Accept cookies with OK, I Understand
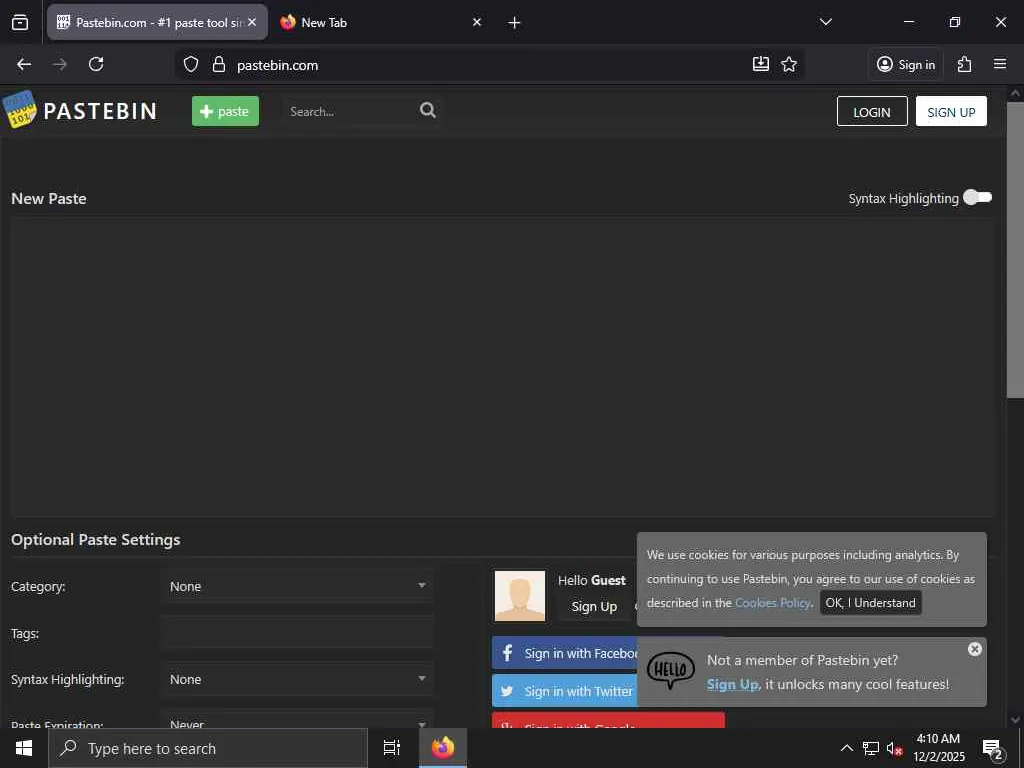 pyautogui.click(x=871, y=603)
